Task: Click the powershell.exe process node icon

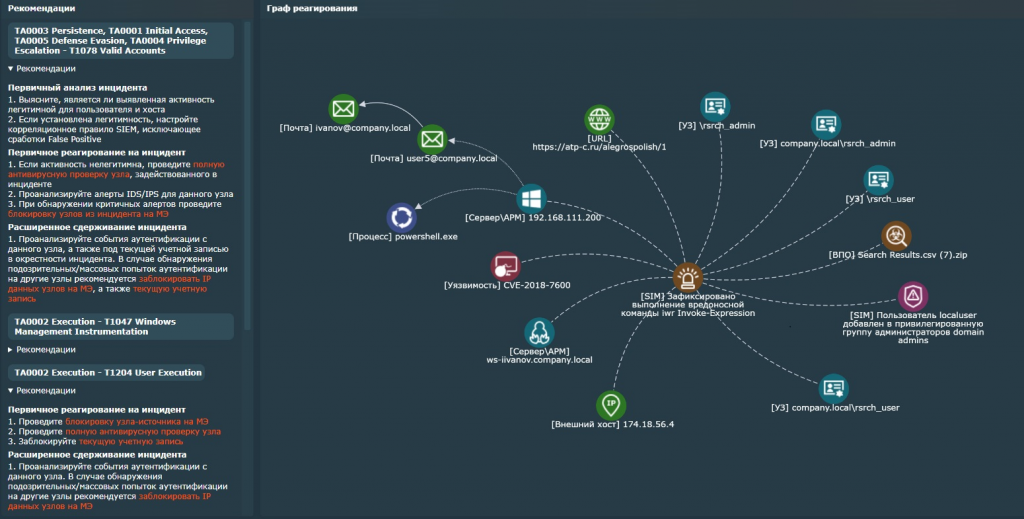Action: tap(402, 217)
